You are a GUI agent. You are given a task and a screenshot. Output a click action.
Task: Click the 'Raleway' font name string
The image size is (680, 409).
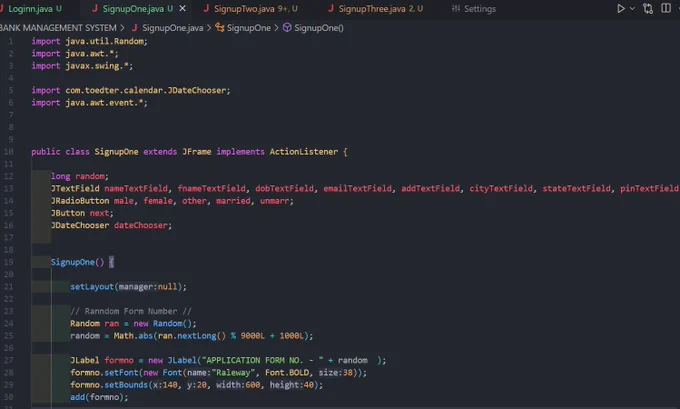point(233,373)
